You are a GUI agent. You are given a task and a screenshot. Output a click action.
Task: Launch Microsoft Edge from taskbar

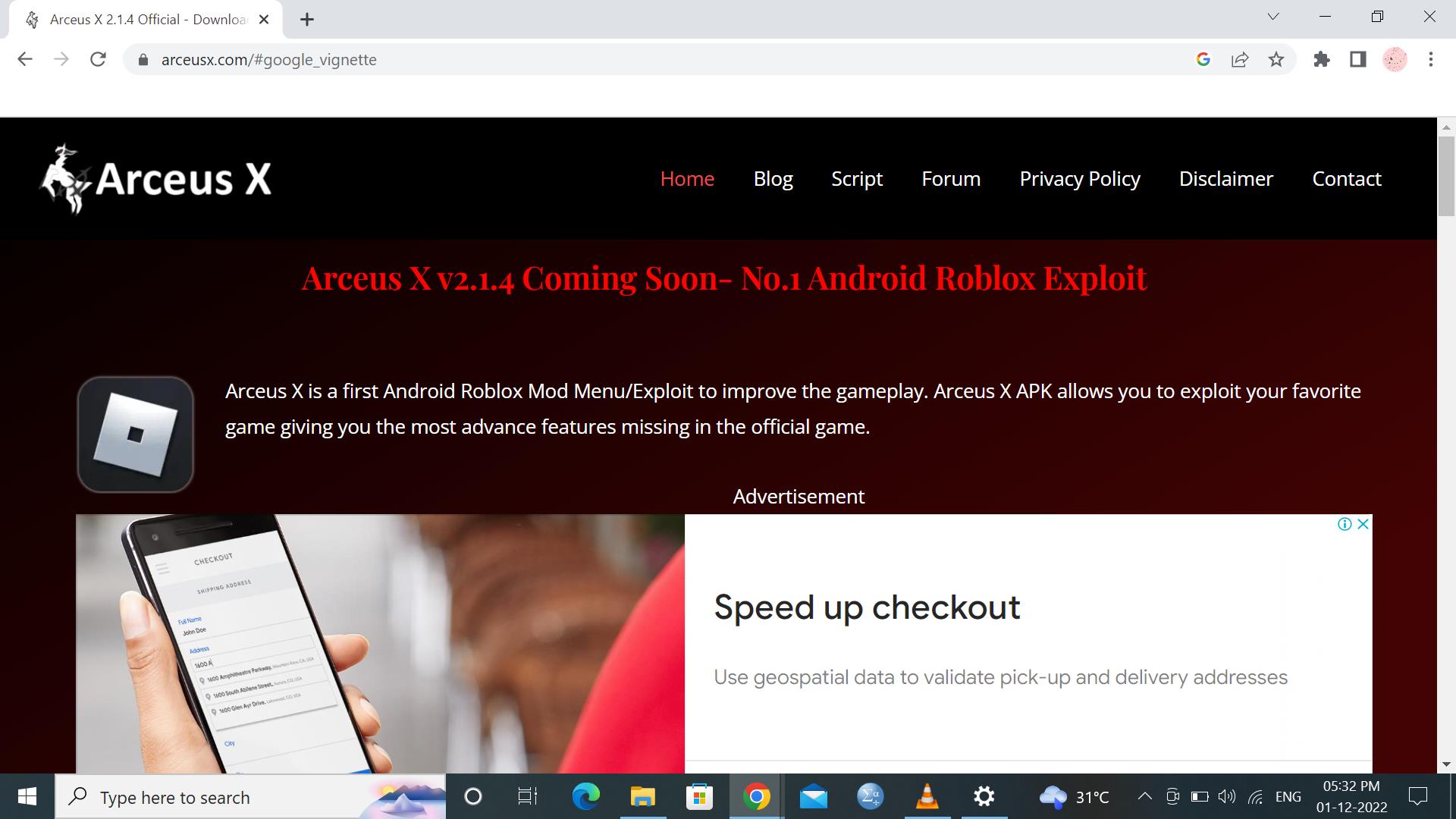pos(585,796)
